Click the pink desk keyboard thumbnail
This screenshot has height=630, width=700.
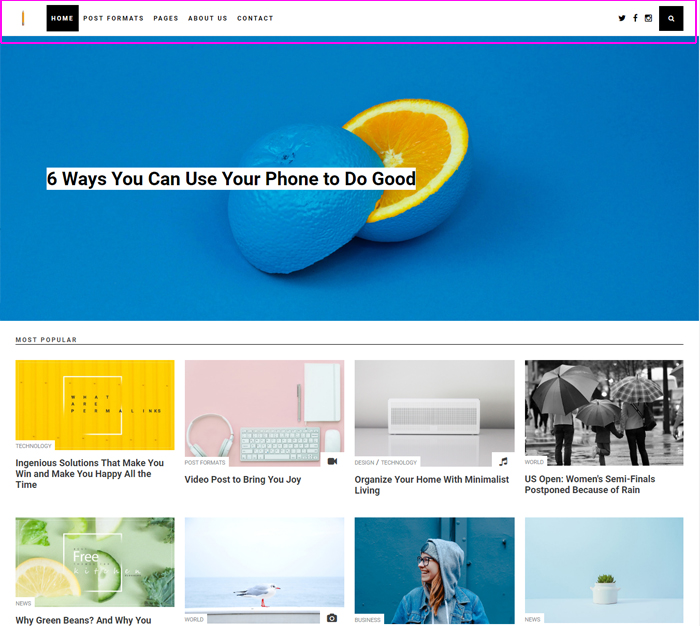pyautogui.click(x=264, y=413)
